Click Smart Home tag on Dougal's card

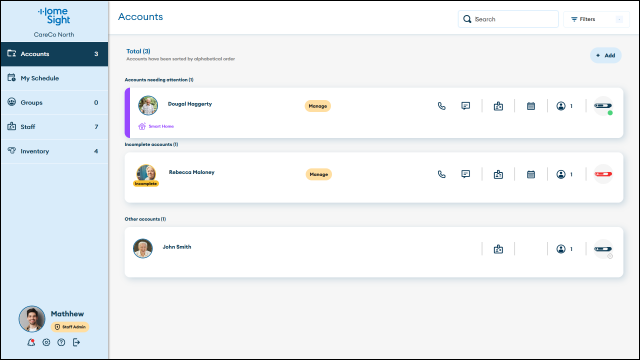(x=156, y=127)
